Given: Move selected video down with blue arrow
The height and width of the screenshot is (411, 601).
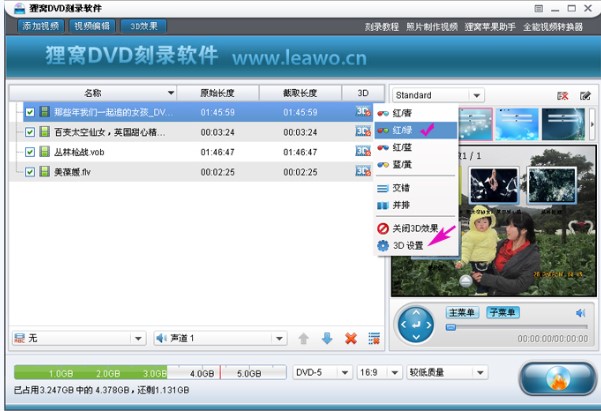Looking at the screenshot, I should (x=326, y=338).
